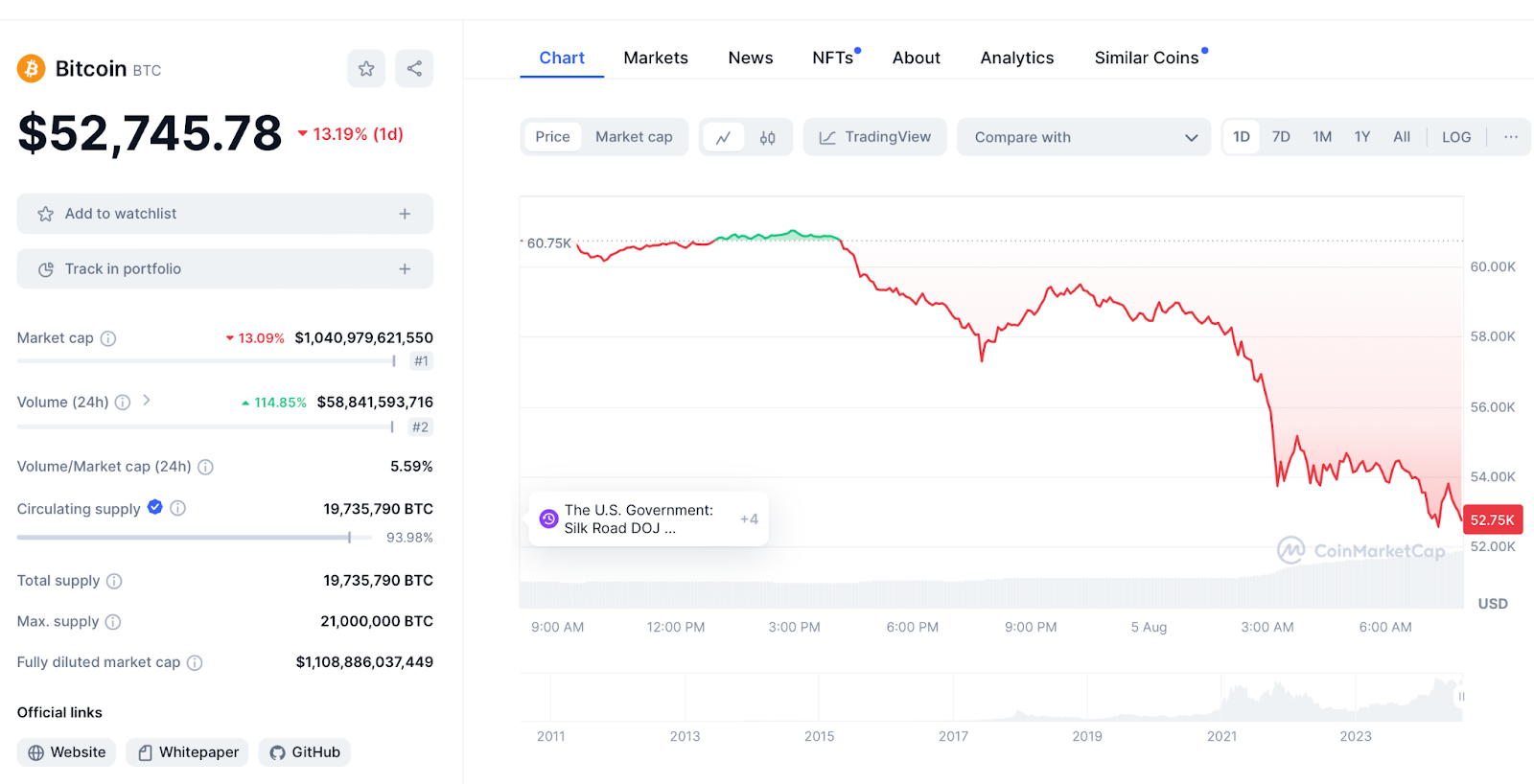Toggle LOG scale on chart
Screen dimensions: 1534x784
point(1456,137)
